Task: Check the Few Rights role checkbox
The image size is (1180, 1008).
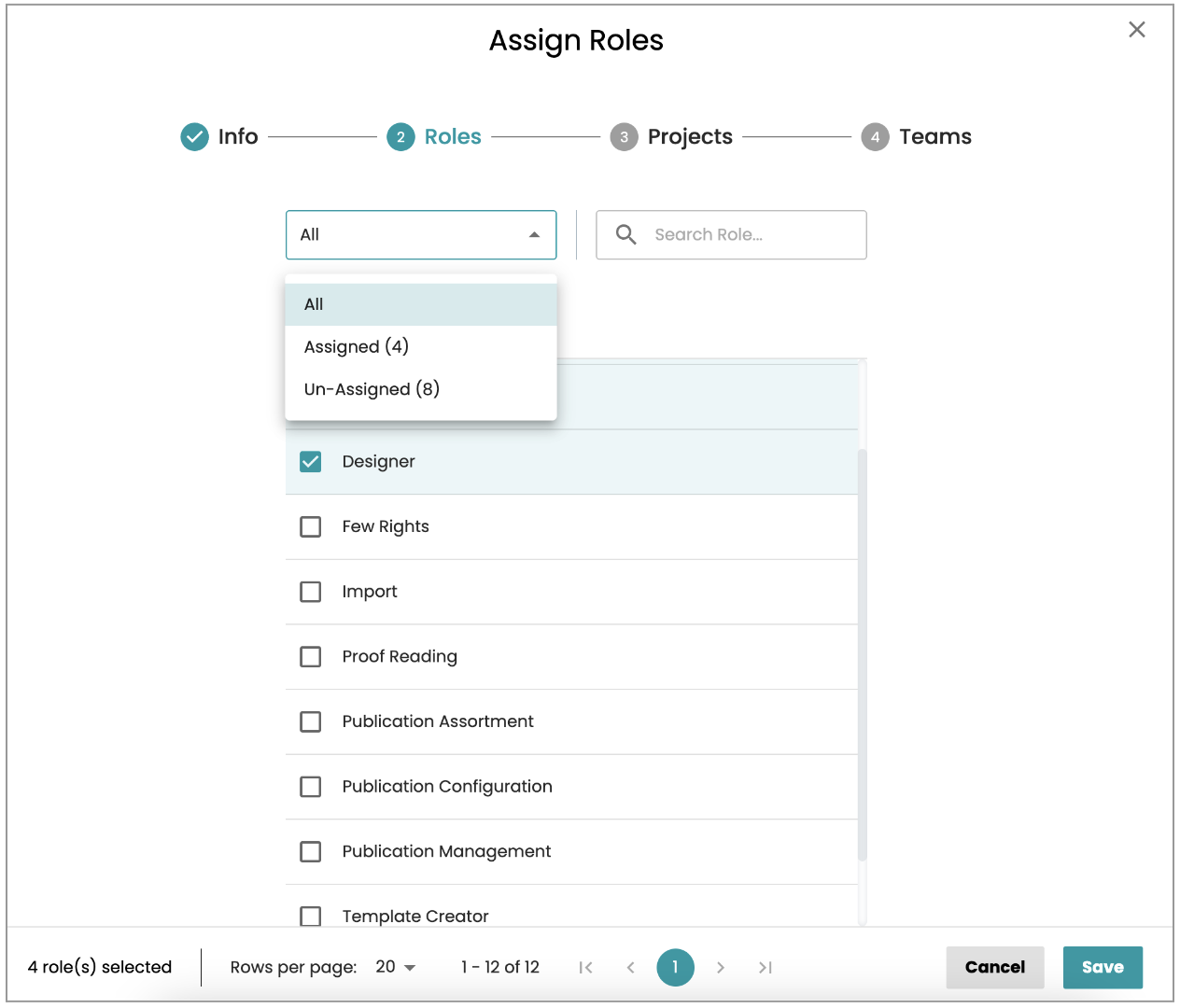Action: (x=311, y=526)
